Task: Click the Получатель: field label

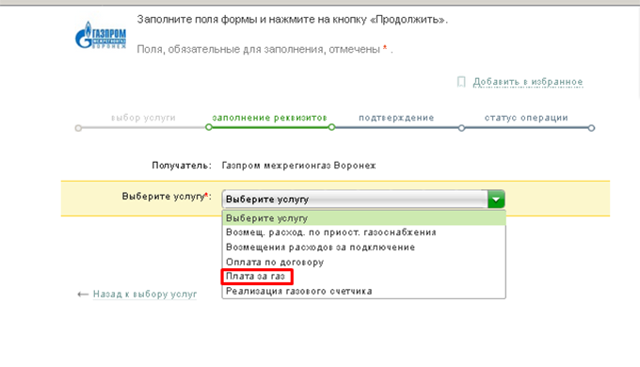Action: pyautogui.click(x=182, y=165)
